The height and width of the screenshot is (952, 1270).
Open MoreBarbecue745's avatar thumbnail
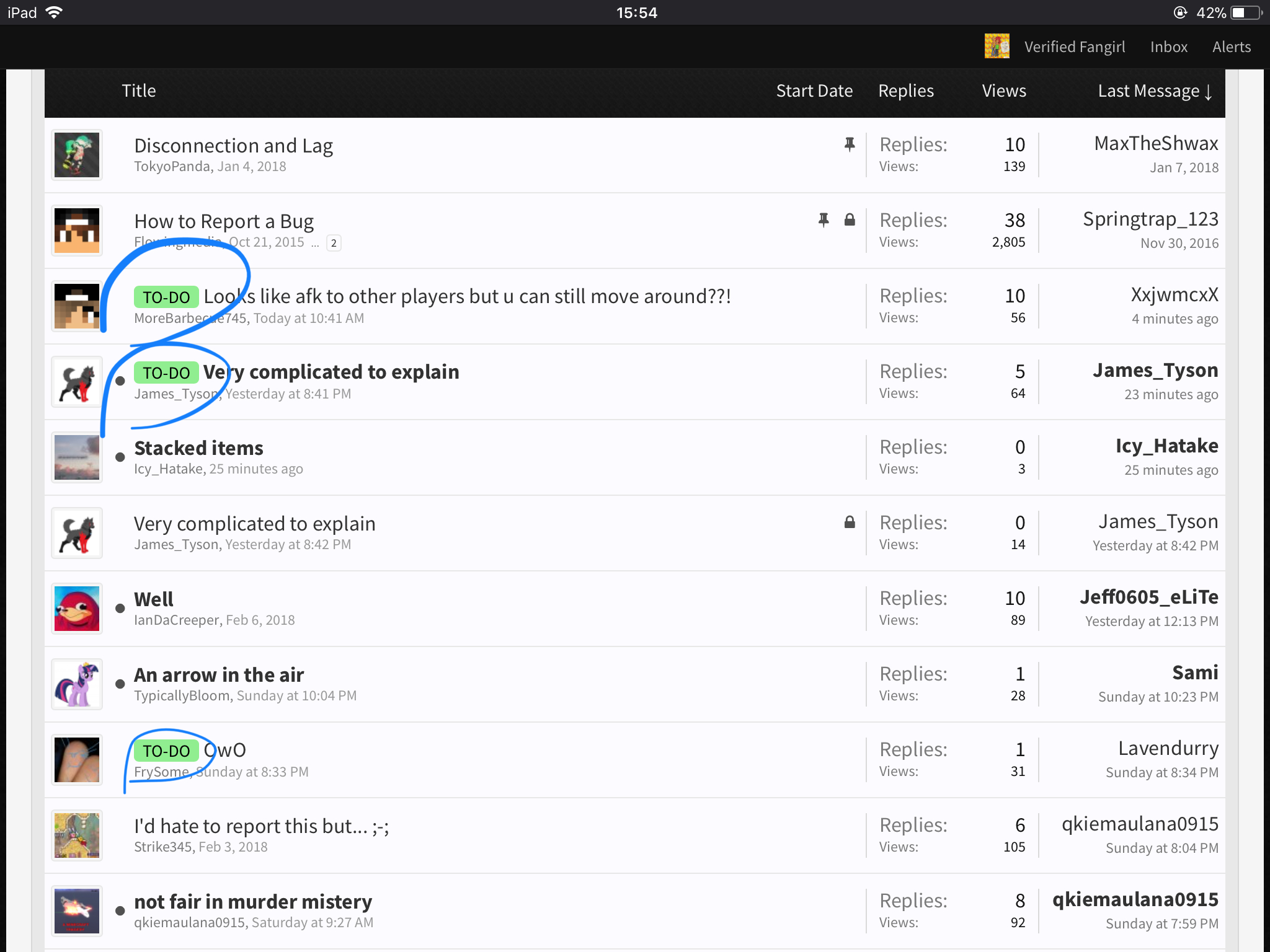coord(77,306)
